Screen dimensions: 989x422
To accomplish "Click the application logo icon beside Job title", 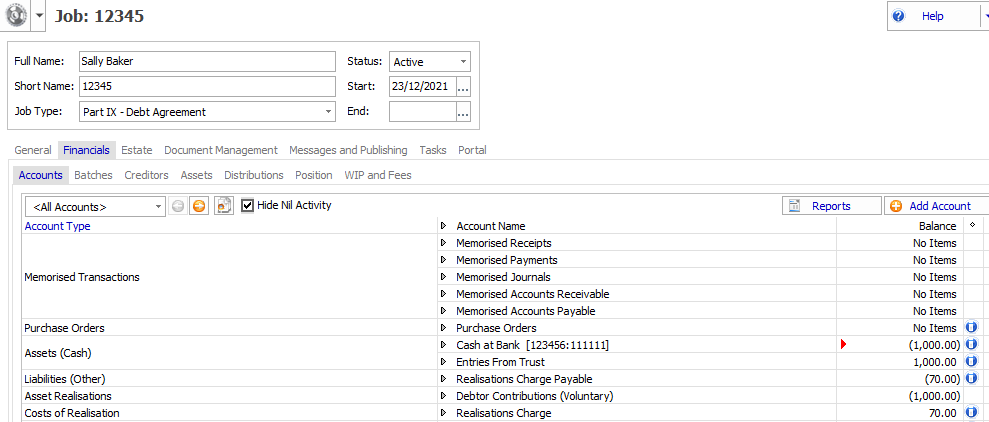I will [16, 17].
